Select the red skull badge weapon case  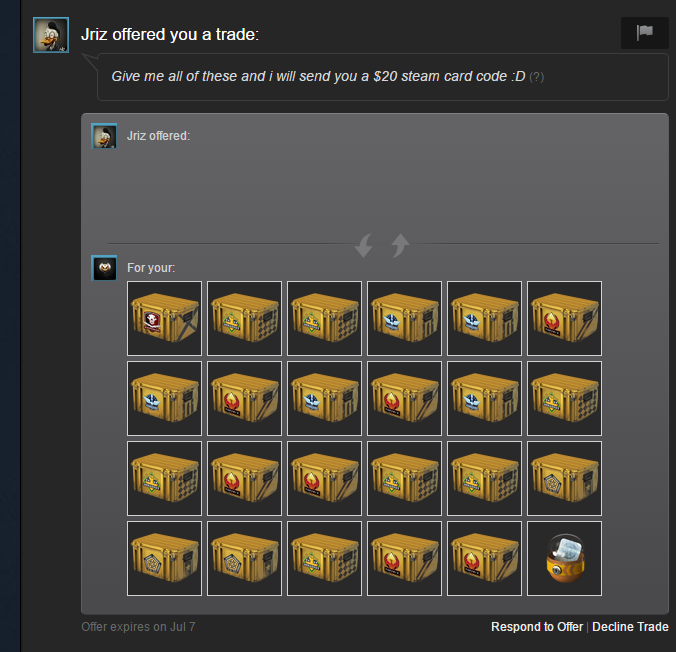click(x=164, y=318)
